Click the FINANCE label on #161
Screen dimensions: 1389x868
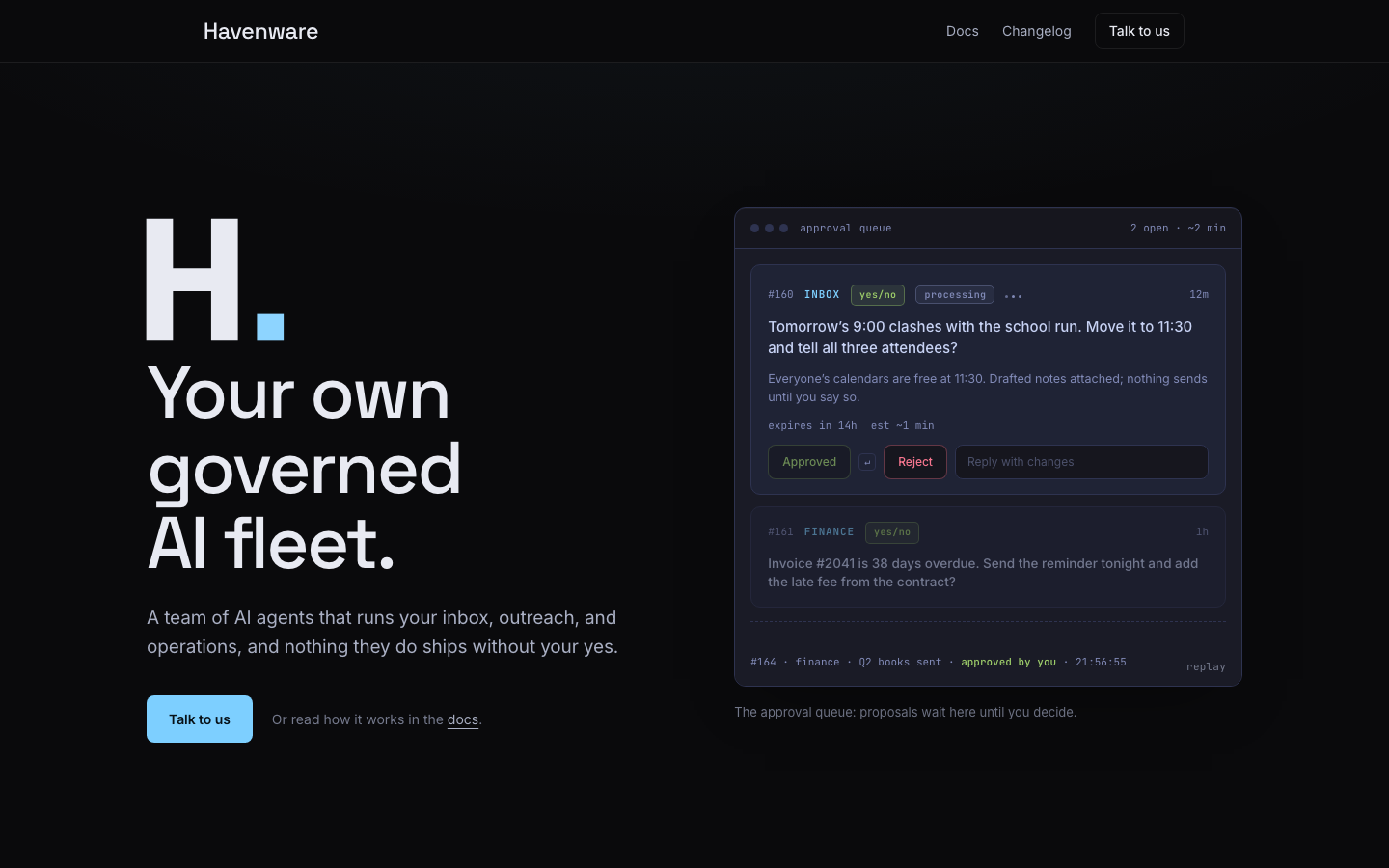coord(830,532)
